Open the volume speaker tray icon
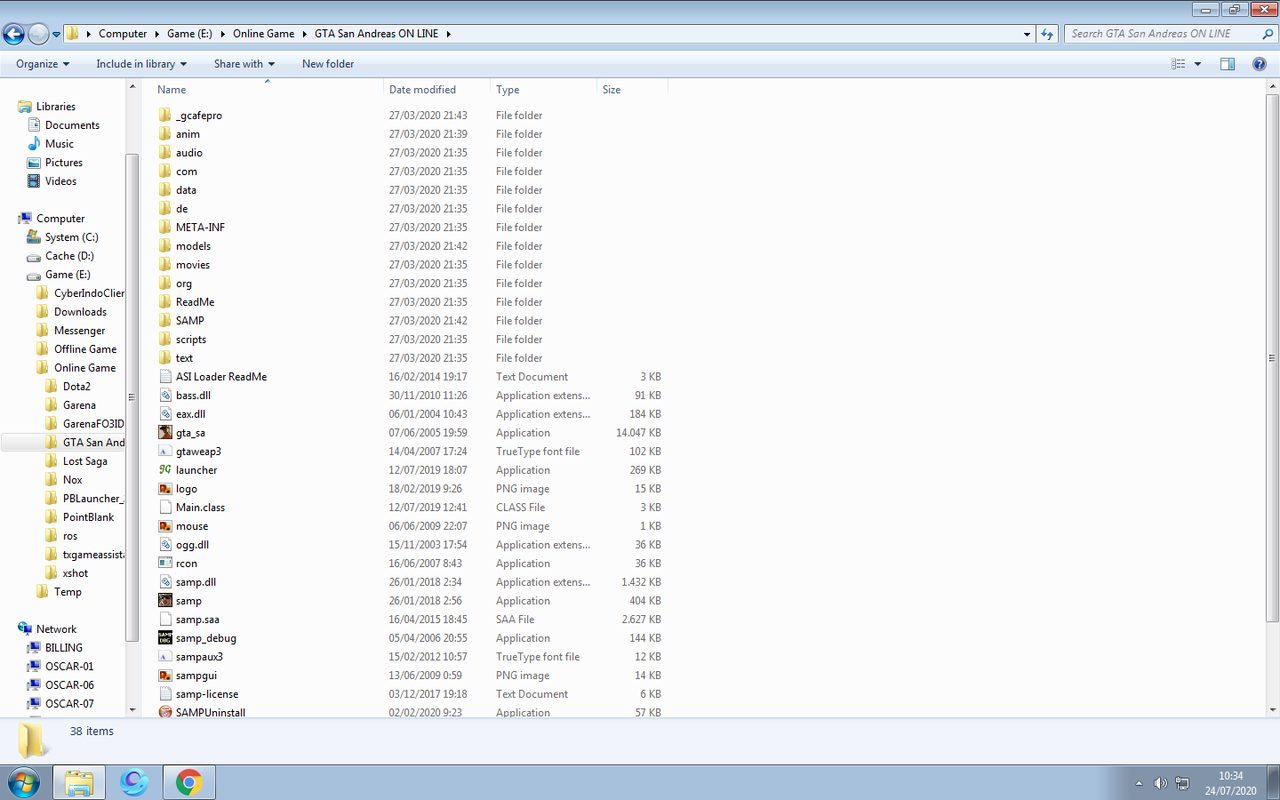Viewport: 1280px width, 800px height. point(1160,782)
